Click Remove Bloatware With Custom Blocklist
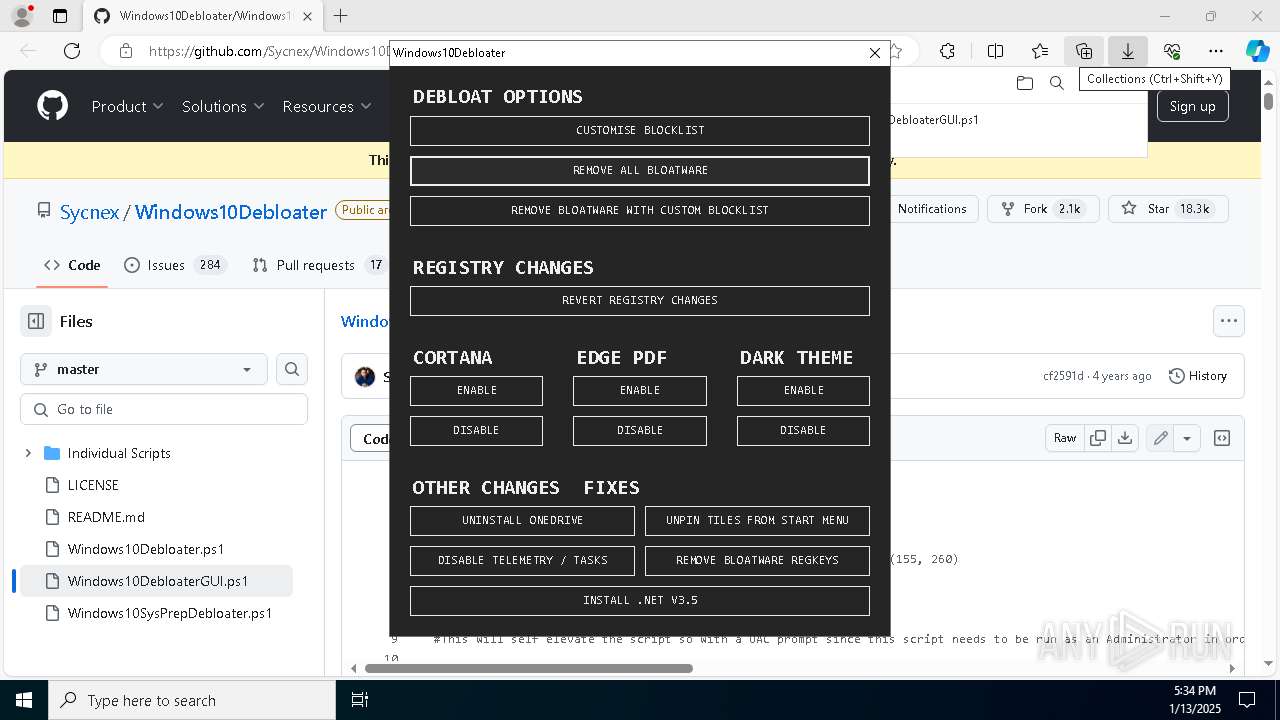This screenshot has height=720, width=1280. coord(640,211)
